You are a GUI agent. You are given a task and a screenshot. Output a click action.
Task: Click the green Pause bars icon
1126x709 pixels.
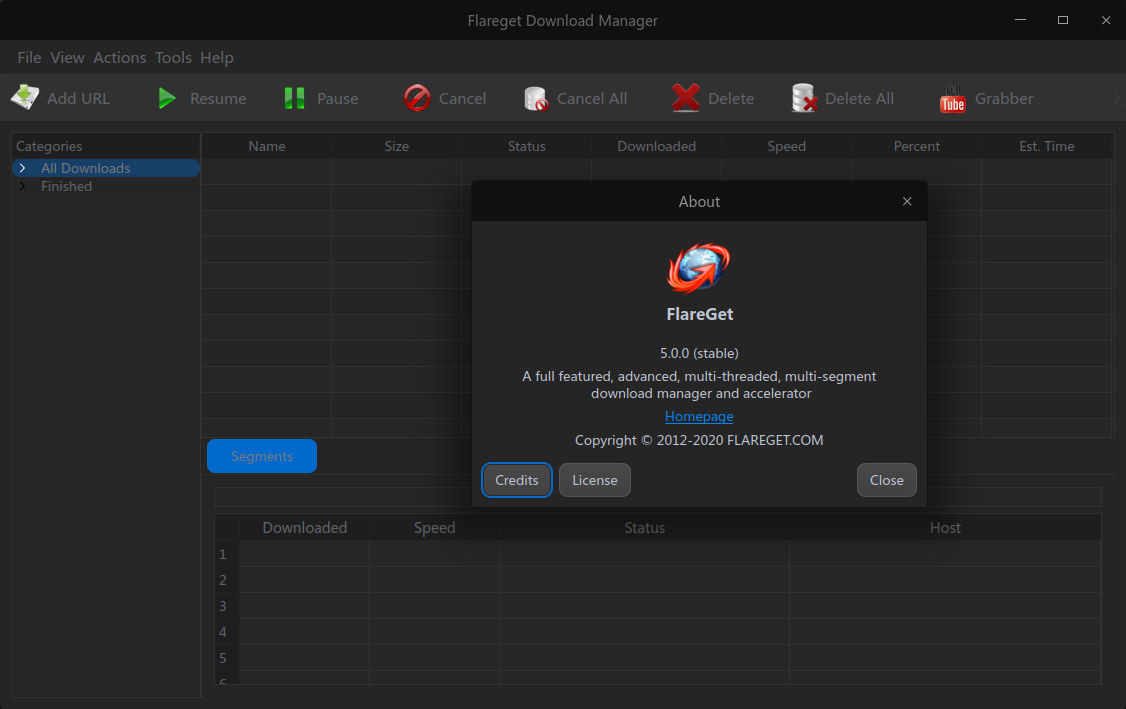tap(294, 98)
